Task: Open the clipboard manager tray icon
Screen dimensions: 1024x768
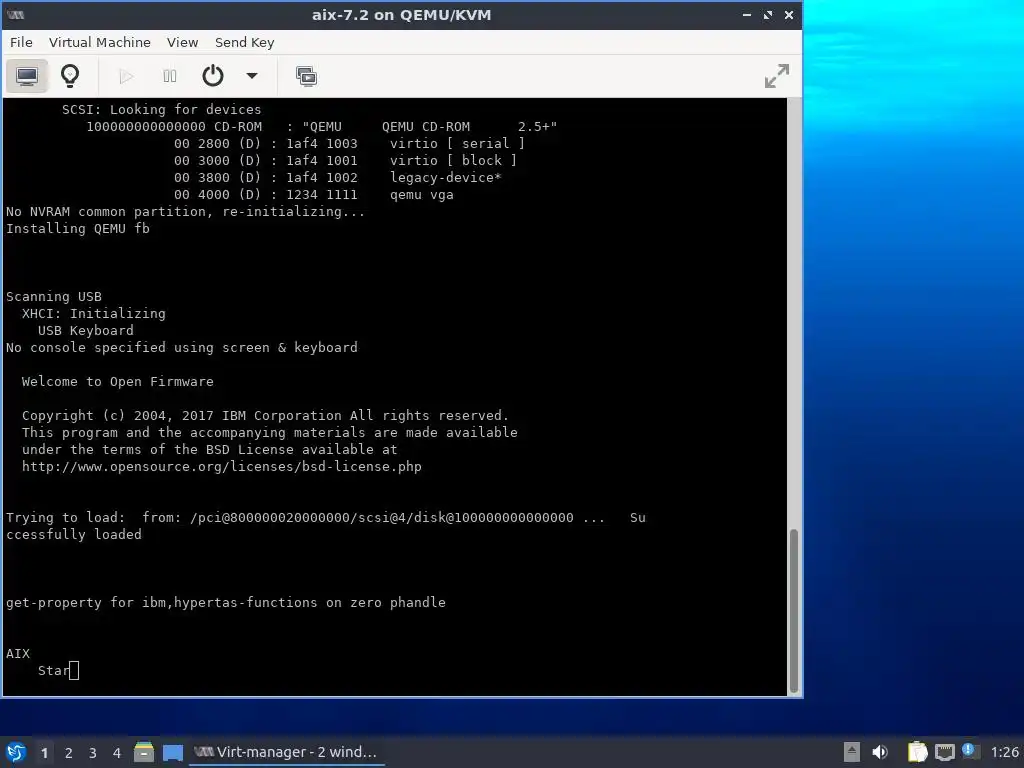Action: [x=917, y=752]
